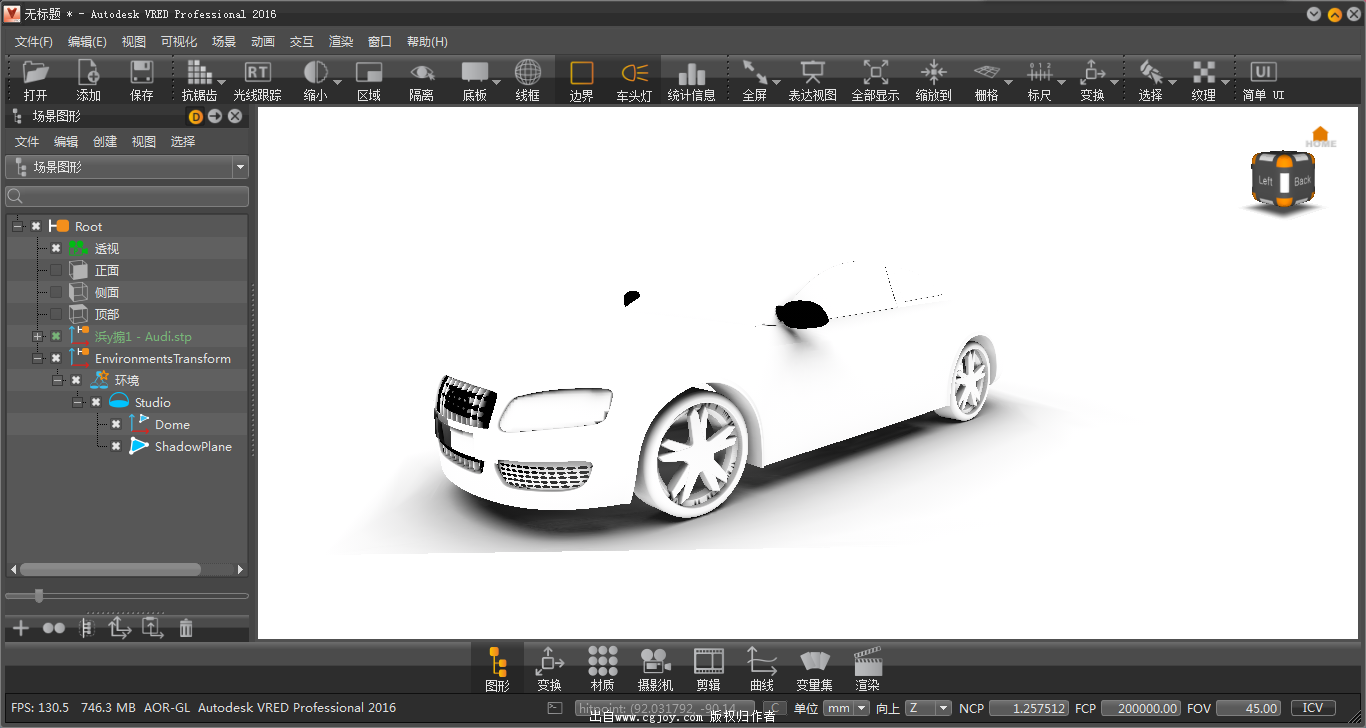This screenshot has width=1366, height=728.
Task: Open the 图形 scenegraph module
Action: 497,669
